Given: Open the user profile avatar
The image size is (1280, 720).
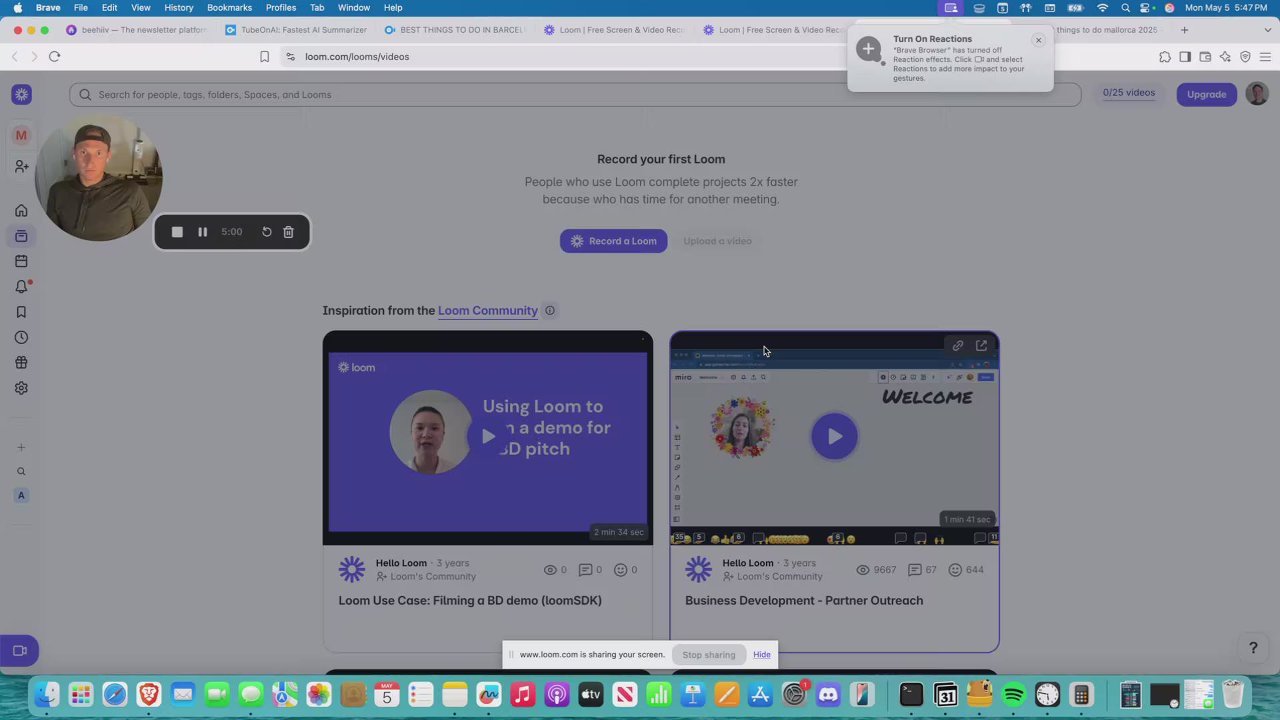Looking at the screenshot, I should tap(1257, 94).
